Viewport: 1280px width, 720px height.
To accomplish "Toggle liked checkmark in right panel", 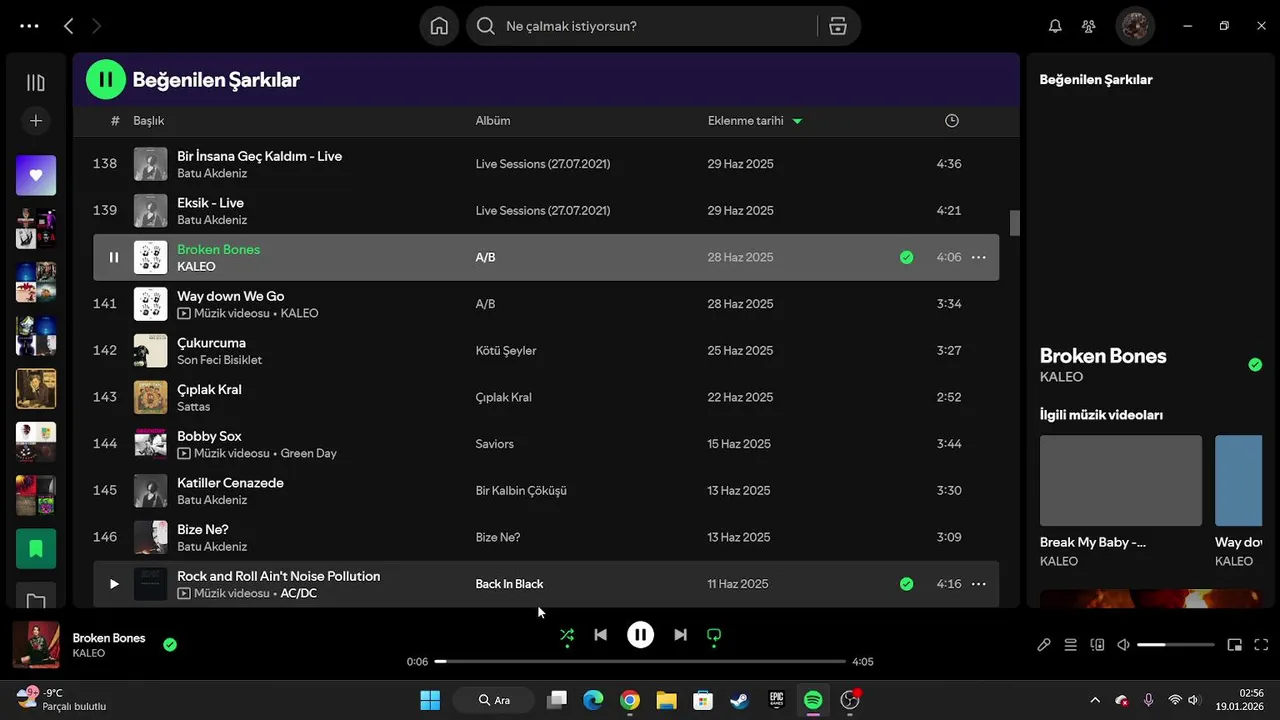I will point(1255,365).
